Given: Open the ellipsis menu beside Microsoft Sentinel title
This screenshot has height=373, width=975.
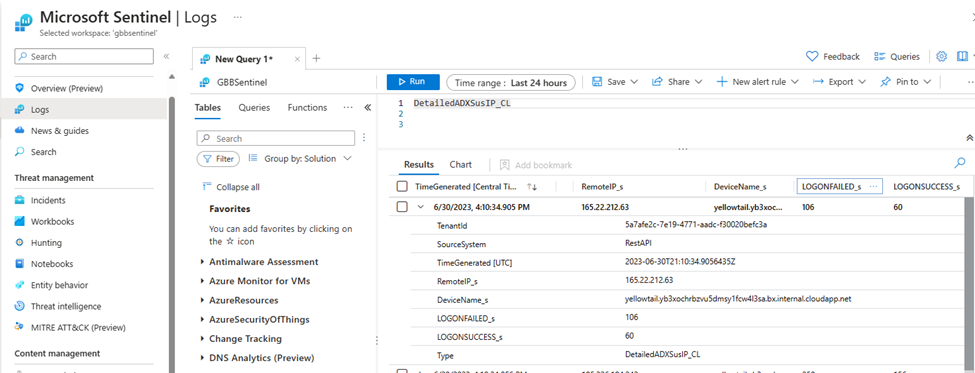Looking at the screenshot, I should pos(238,17).
